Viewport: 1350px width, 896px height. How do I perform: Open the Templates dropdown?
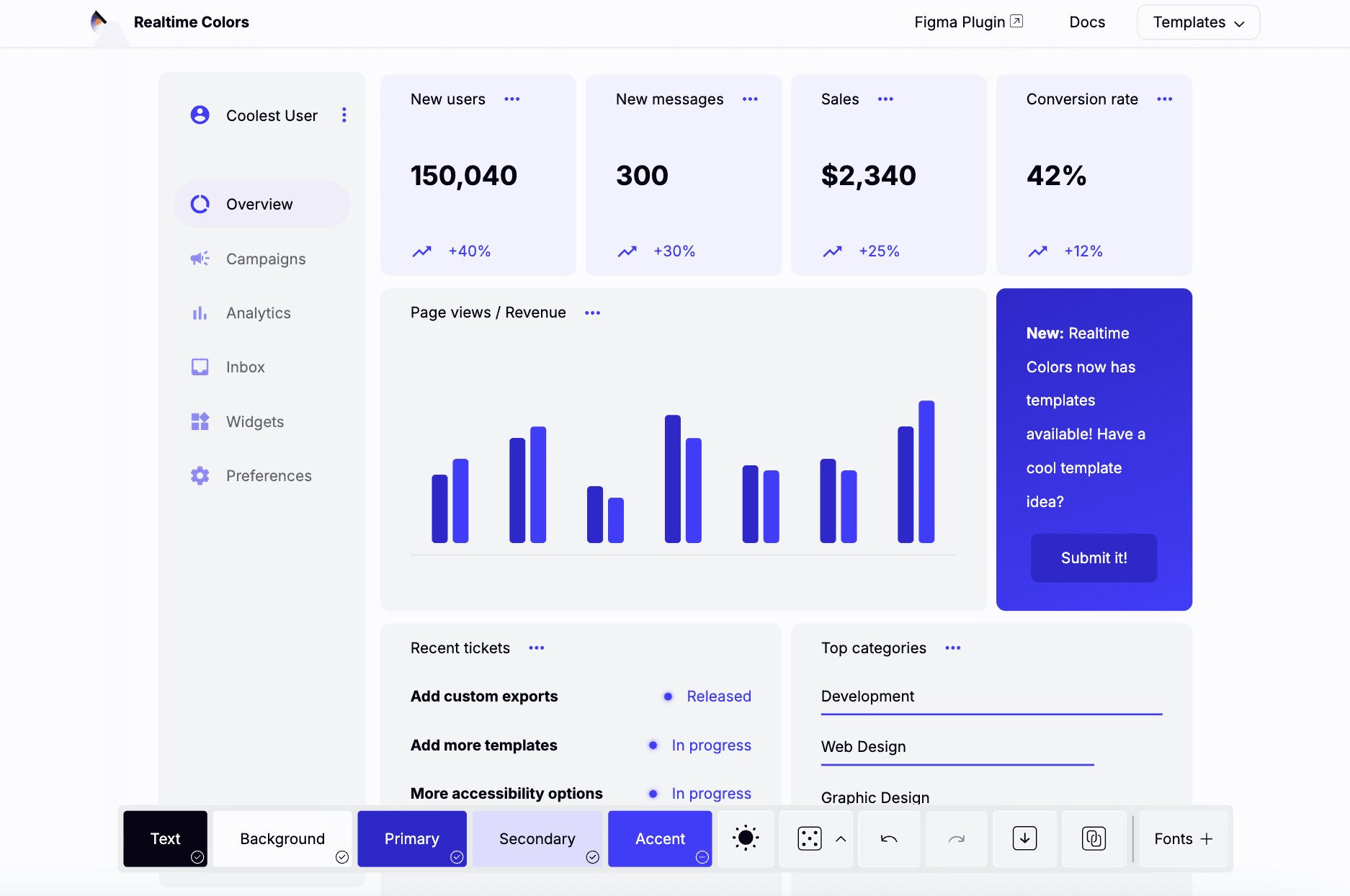[x=1198, y=22]
